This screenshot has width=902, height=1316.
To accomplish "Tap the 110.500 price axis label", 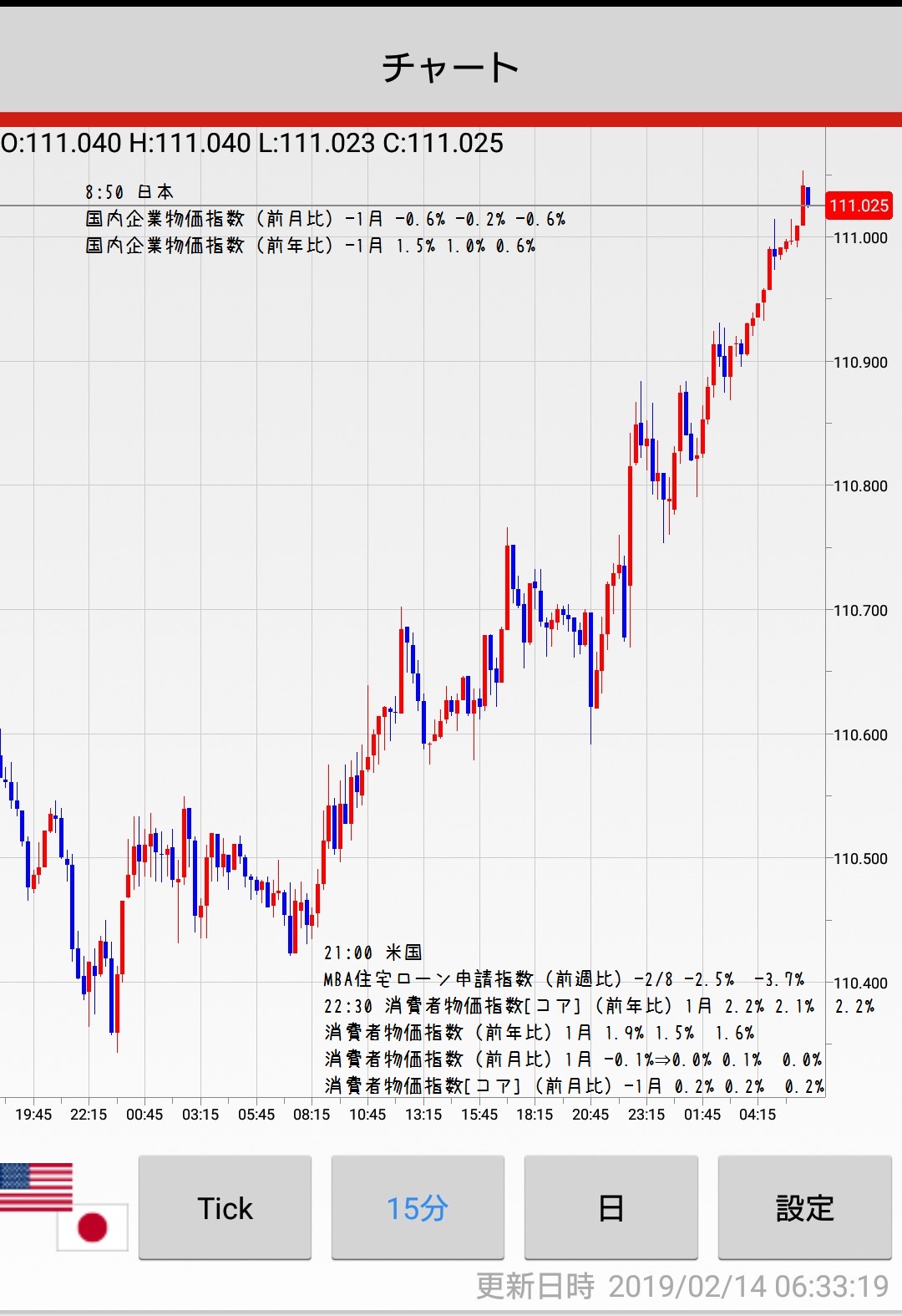I will click(x=860, y=859).
